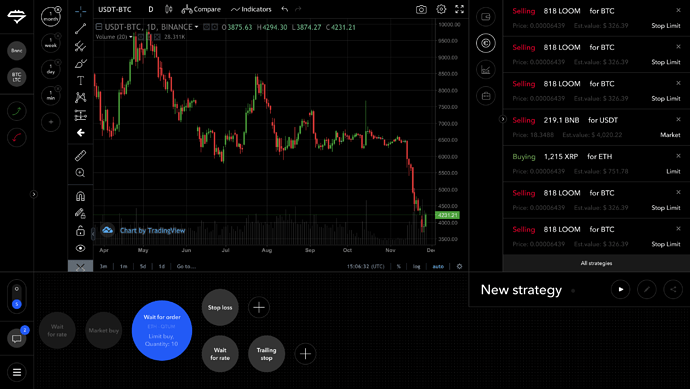Select the BTC LTC pair circle

click(17, 77)
